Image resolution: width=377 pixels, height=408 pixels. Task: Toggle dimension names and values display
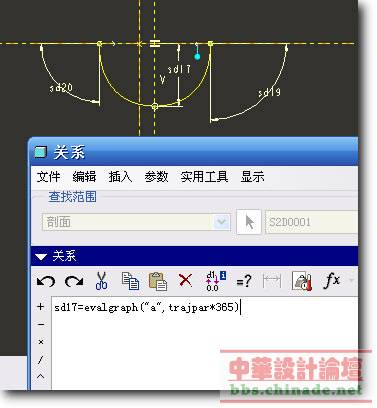point(215,281)
